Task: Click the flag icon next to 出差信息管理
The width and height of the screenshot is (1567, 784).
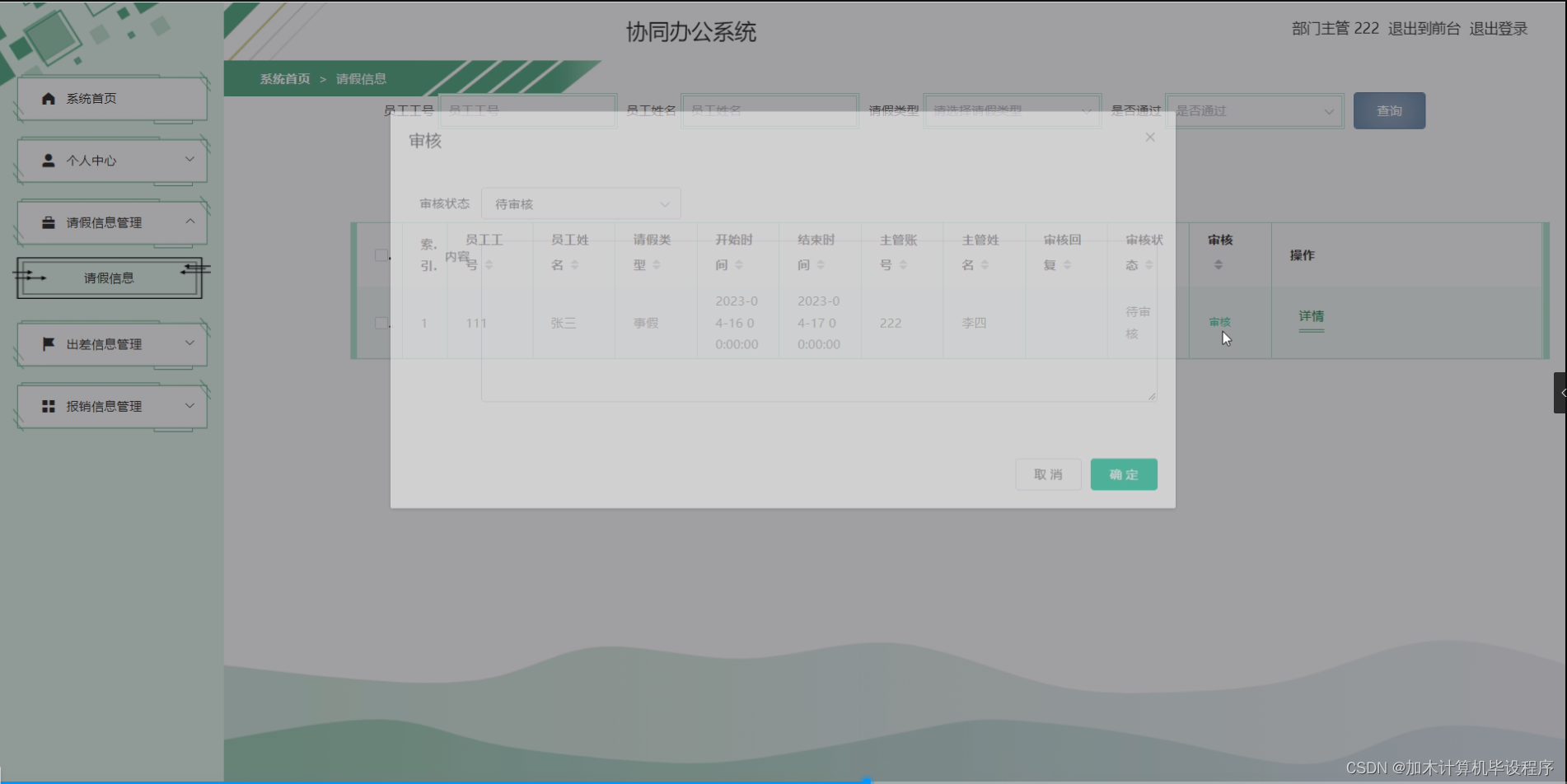Action: 47,344
